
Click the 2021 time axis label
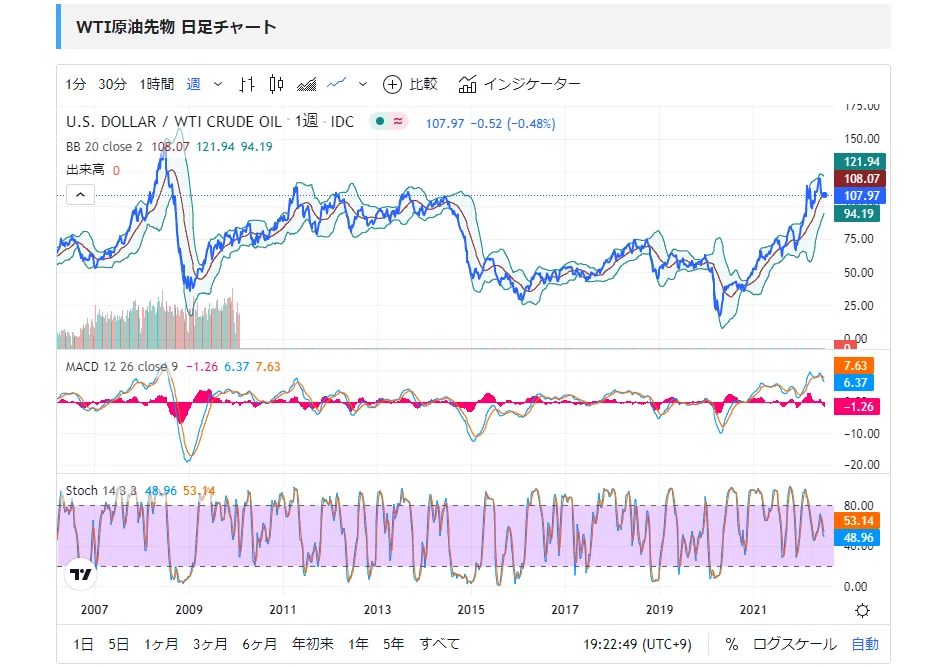point(753,610)
